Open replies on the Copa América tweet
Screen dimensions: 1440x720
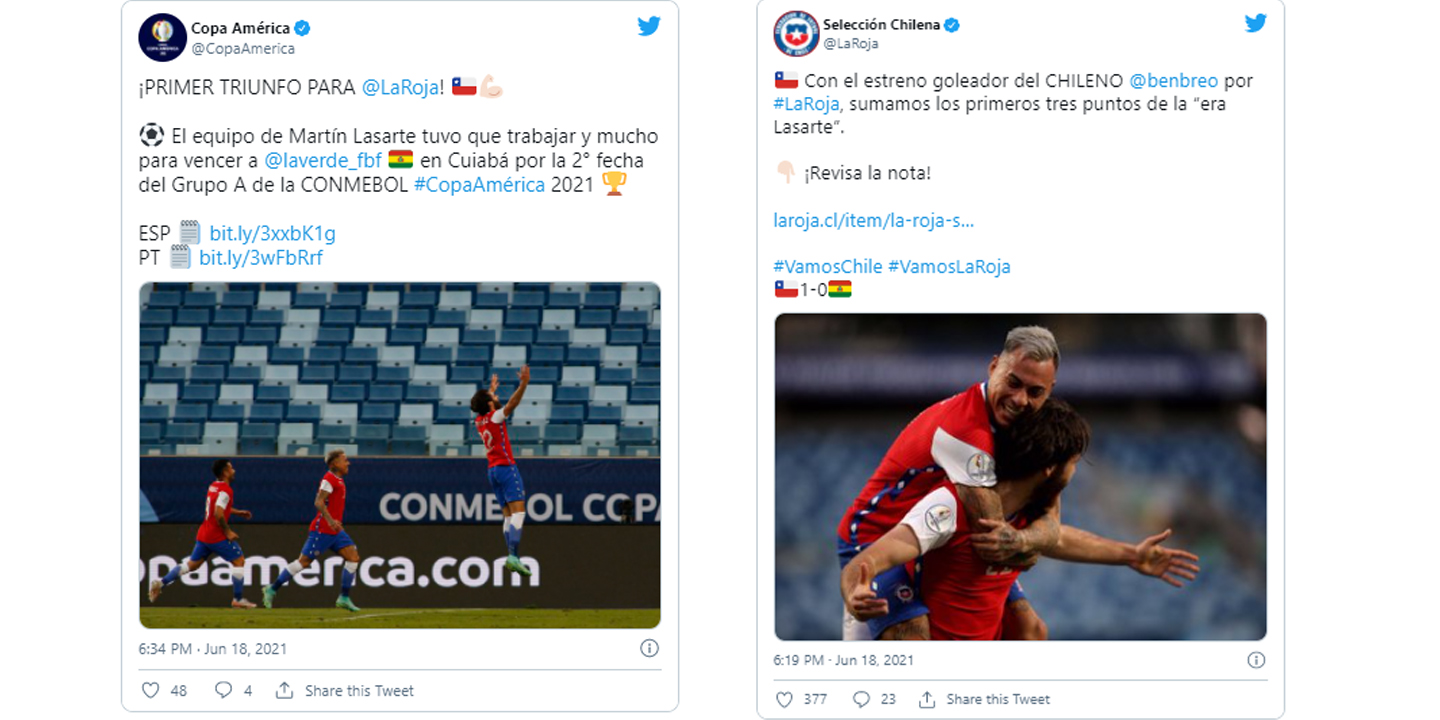point(223,690)
